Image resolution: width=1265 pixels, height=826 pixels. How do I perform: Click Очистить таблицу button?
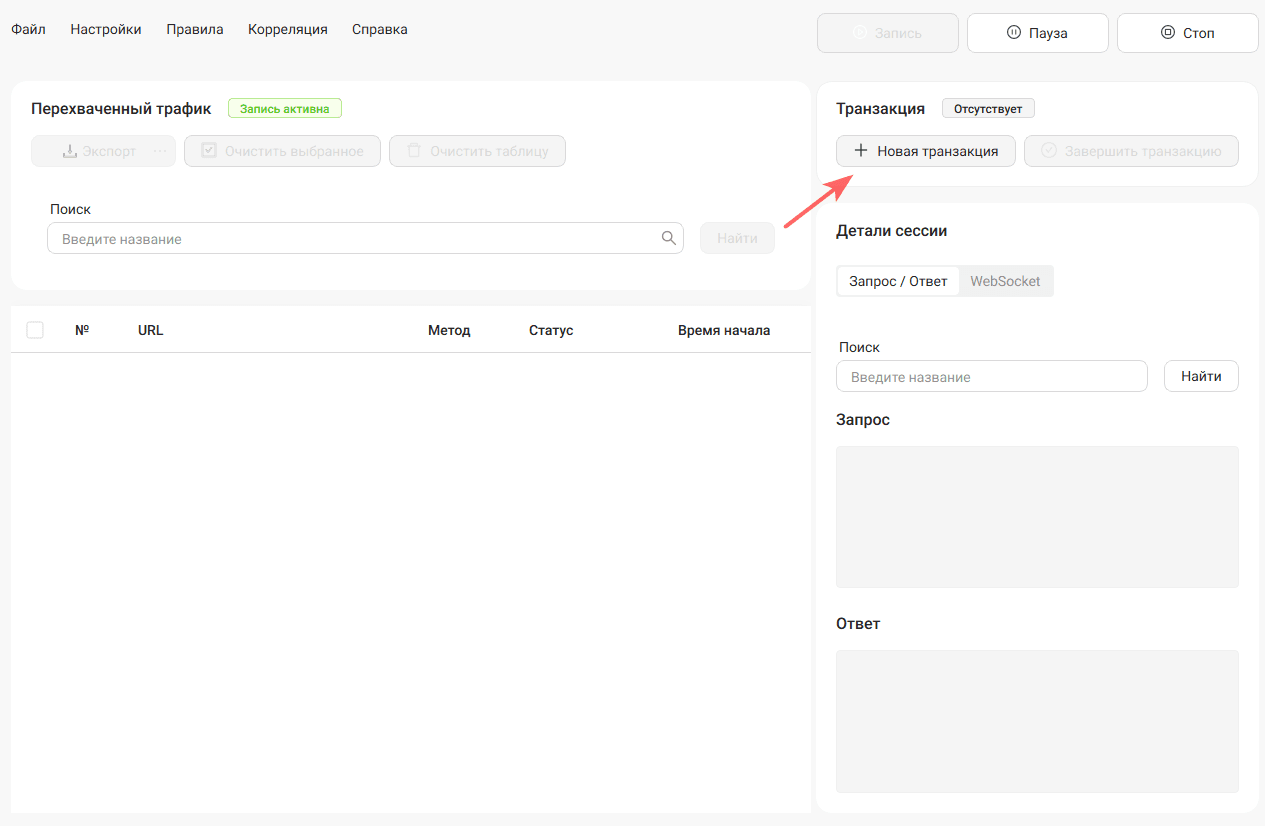(477, 151)
